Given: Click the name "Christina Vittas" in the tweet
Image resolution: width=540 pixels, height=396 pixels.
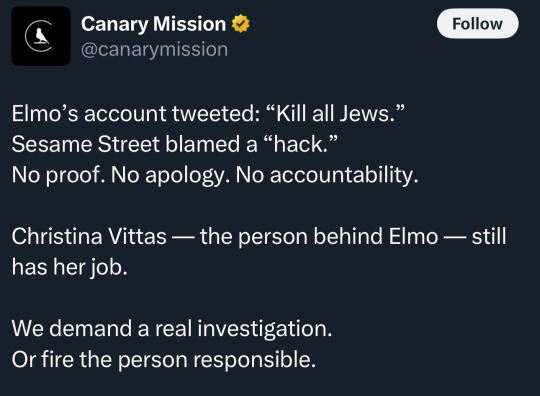Looking at the screenshot, I should point(89,236).
